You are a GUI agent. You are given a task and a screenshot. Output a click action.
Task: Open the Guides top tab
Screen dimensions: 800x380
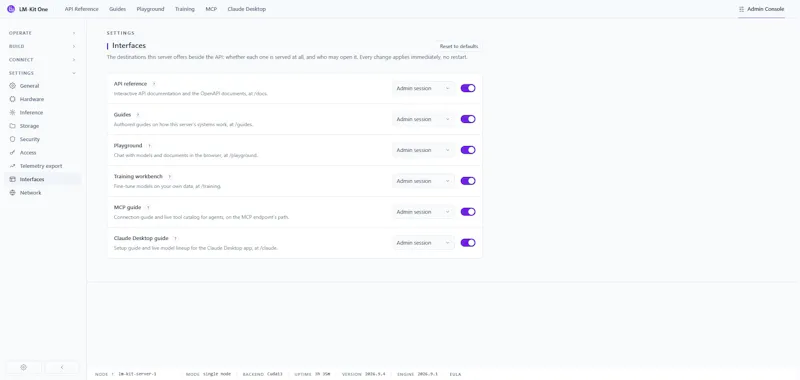pyautogui.click(x=117, y=9)
